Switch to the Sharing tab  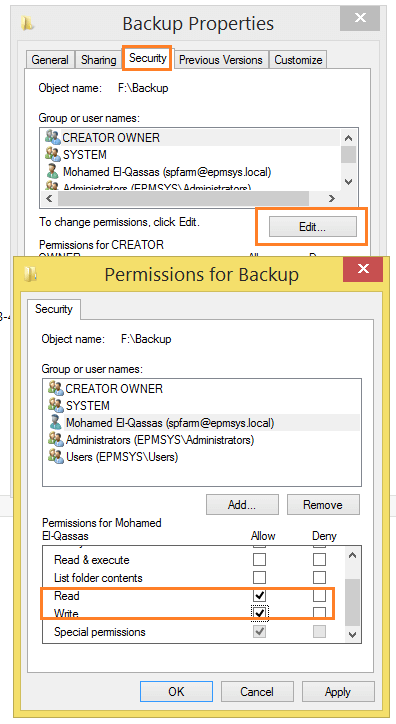coord(98,60)
